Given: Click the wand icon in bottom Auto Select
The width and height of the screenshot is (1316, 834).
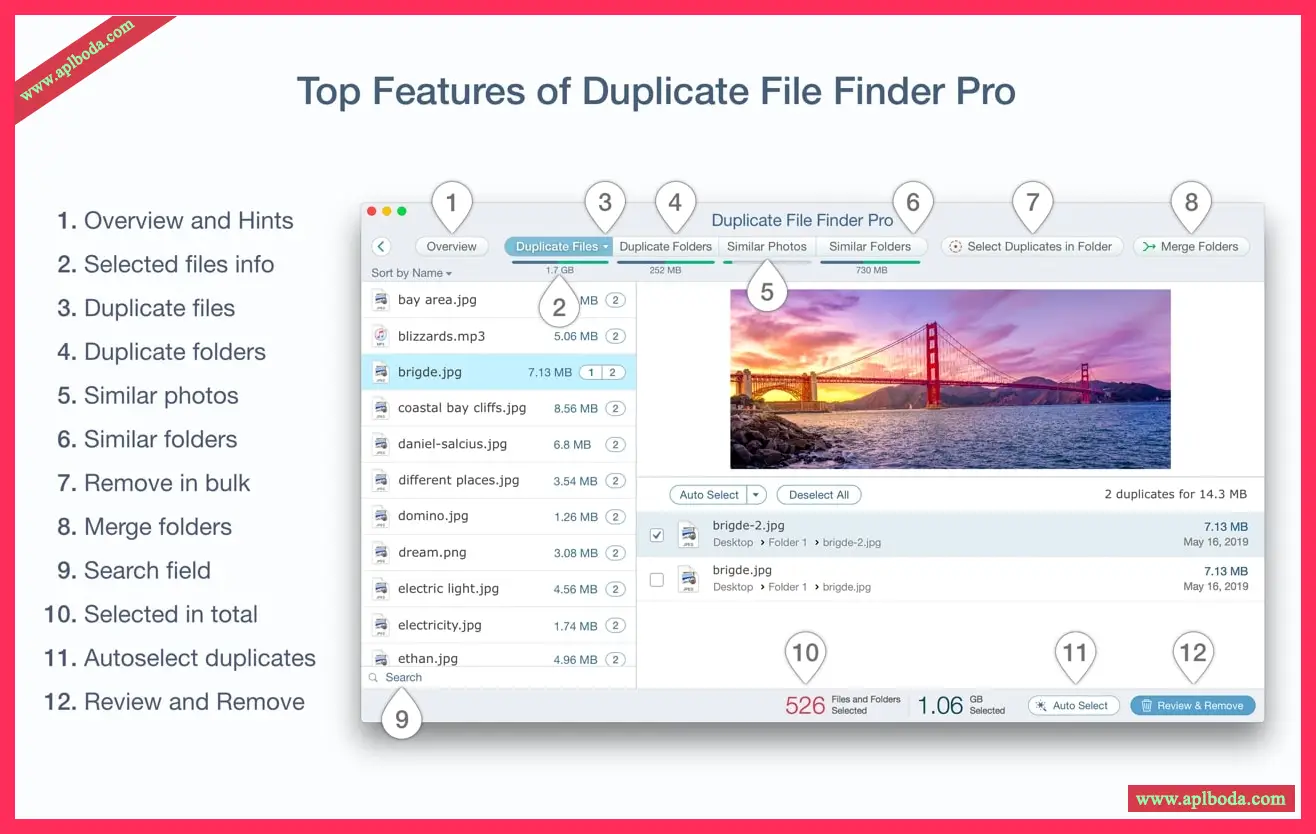Looking at the screenshot, I should click(x=1041, y=705).
